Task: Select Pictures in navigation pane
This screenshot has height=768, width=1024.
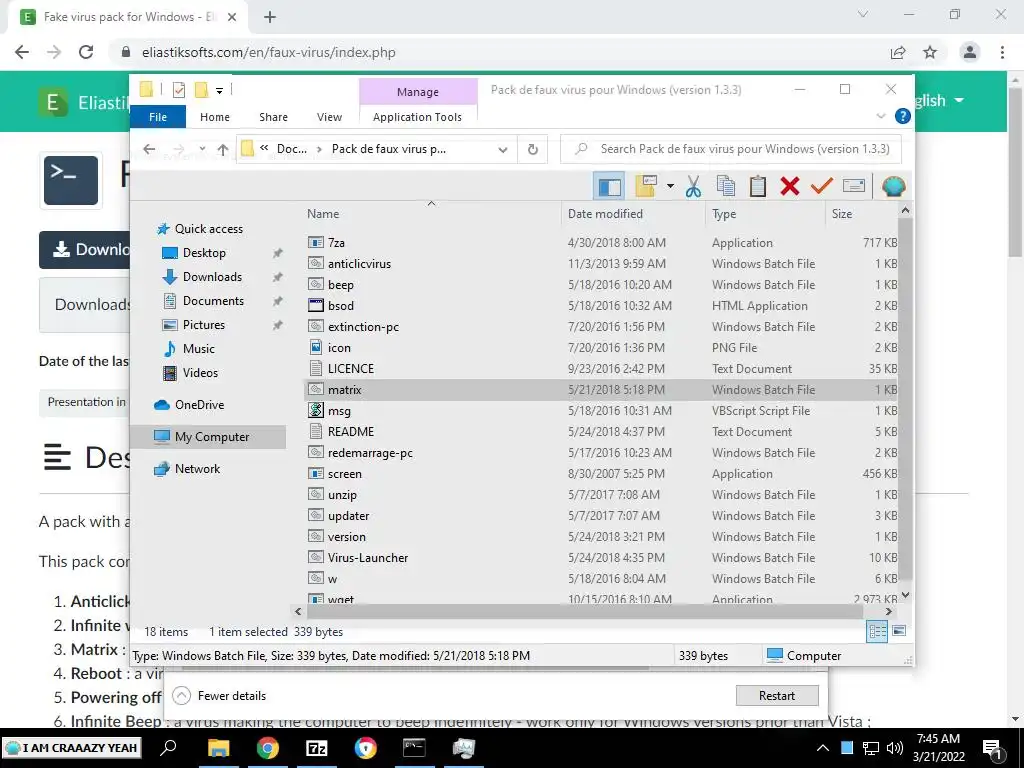Action: coord(203,325)
